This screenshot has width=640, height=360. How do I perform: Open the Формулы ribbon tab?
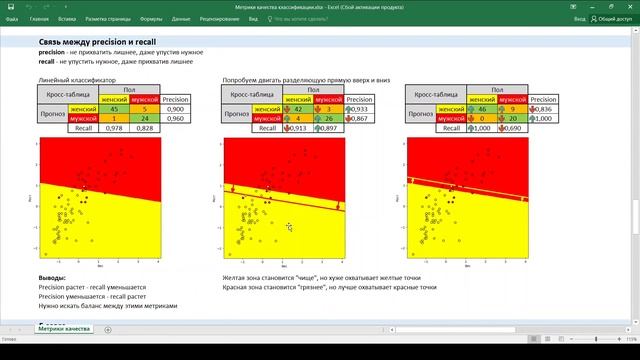(x=151, y=19)
